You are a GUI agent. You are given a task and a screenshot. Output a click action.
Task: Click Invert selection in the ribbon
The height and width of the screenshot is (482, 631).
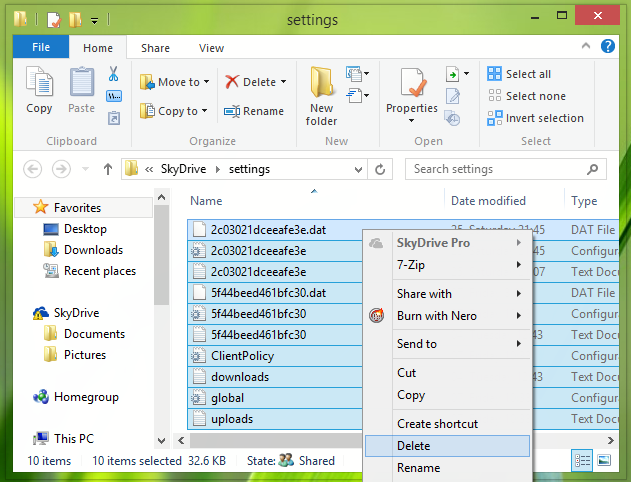pos(535,118)
